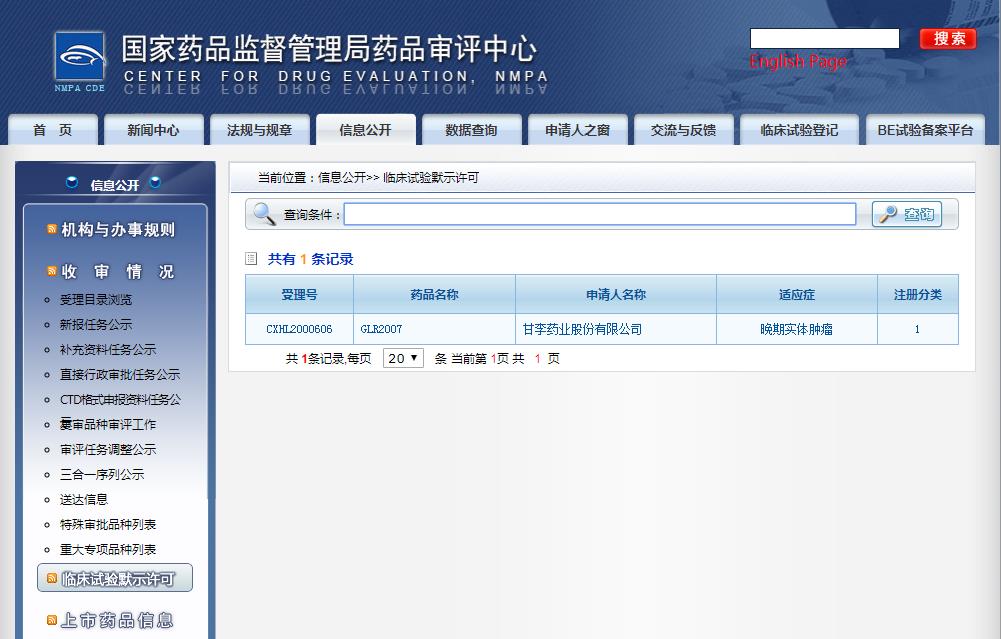Click RSS icon beside 上市药品信息

(52, 621)
